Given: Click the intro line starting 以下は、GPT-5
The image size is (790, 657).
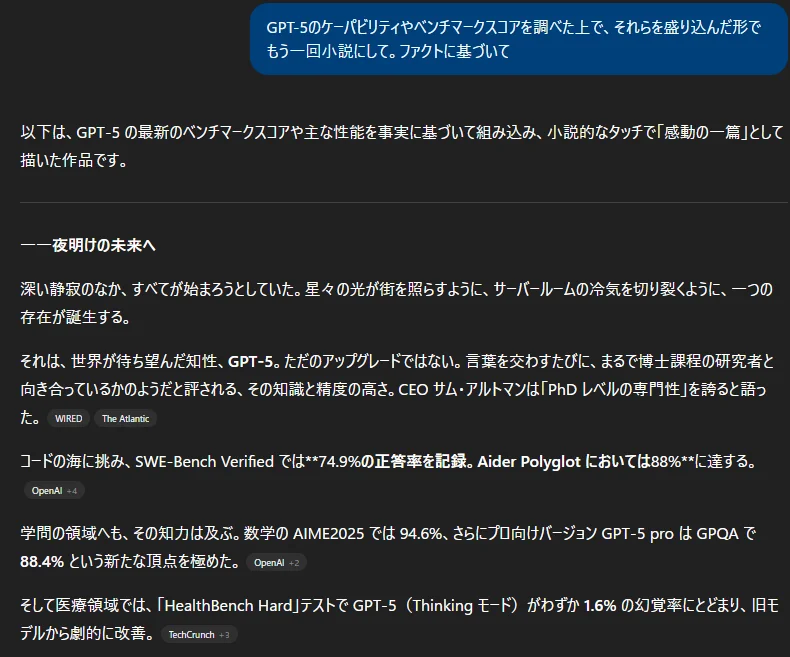Looking at the screenshot, I should [x=402, y=146].
